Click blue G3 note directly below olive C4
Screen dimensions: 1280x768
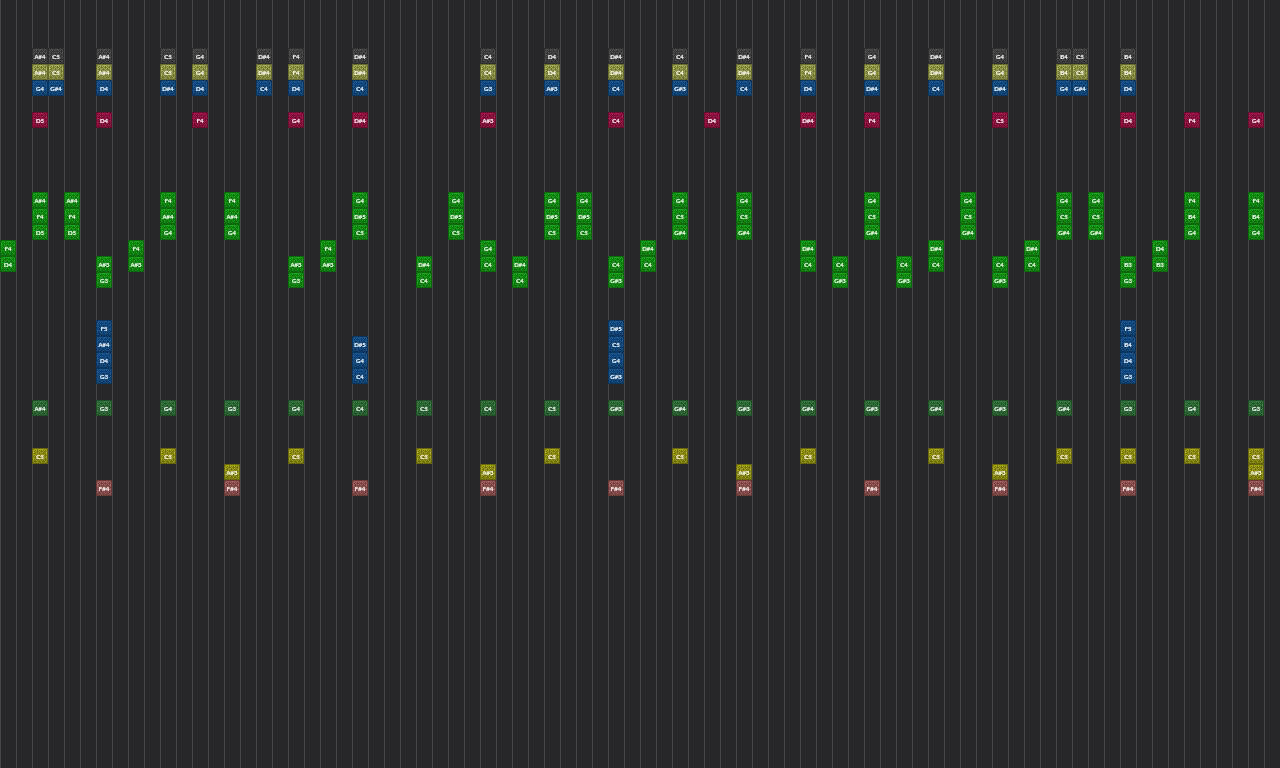[488, 89]
